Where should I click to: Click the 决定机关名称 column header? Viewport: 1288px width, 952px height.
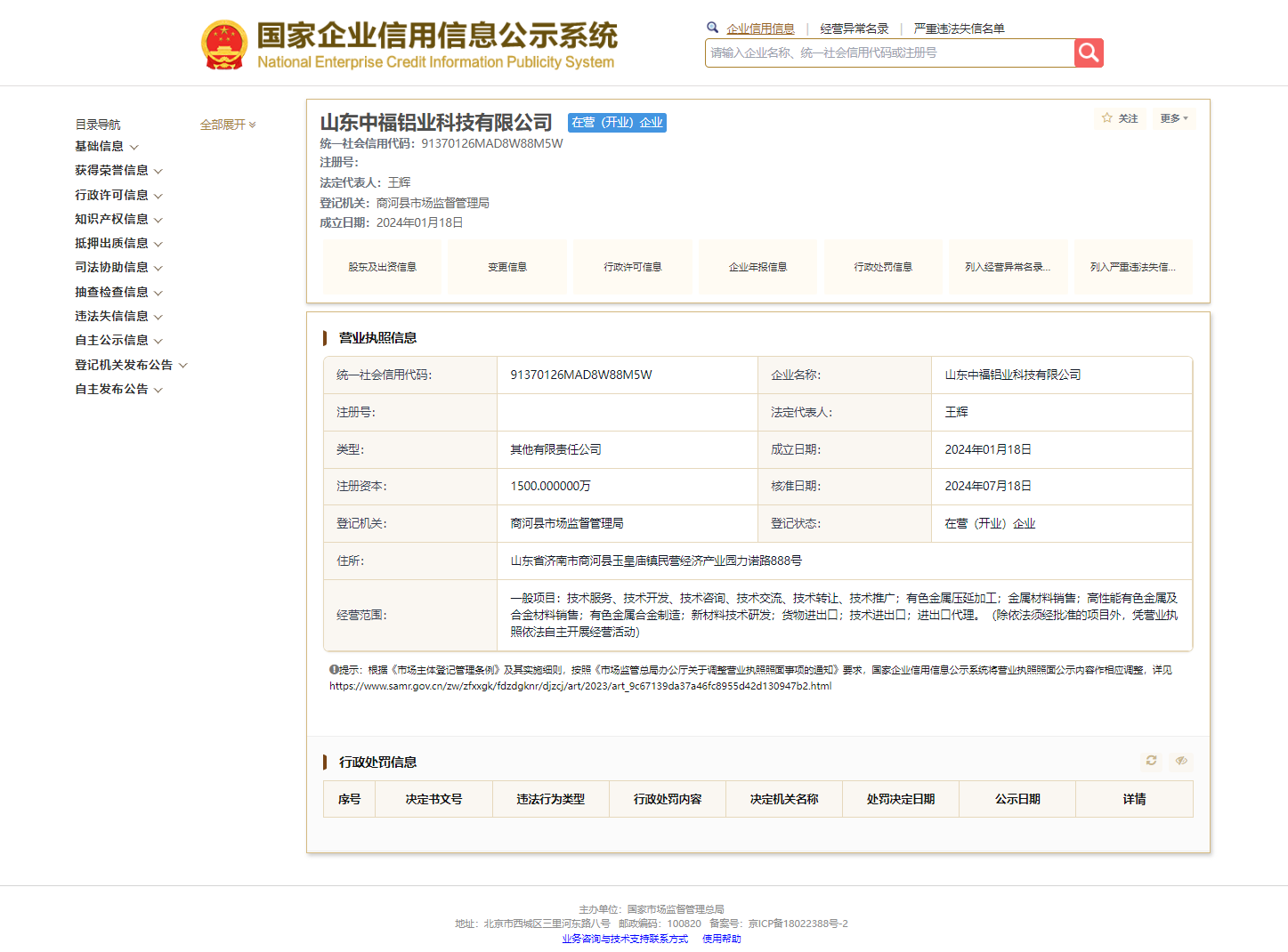pyautogui.click(x=784, y=799)
